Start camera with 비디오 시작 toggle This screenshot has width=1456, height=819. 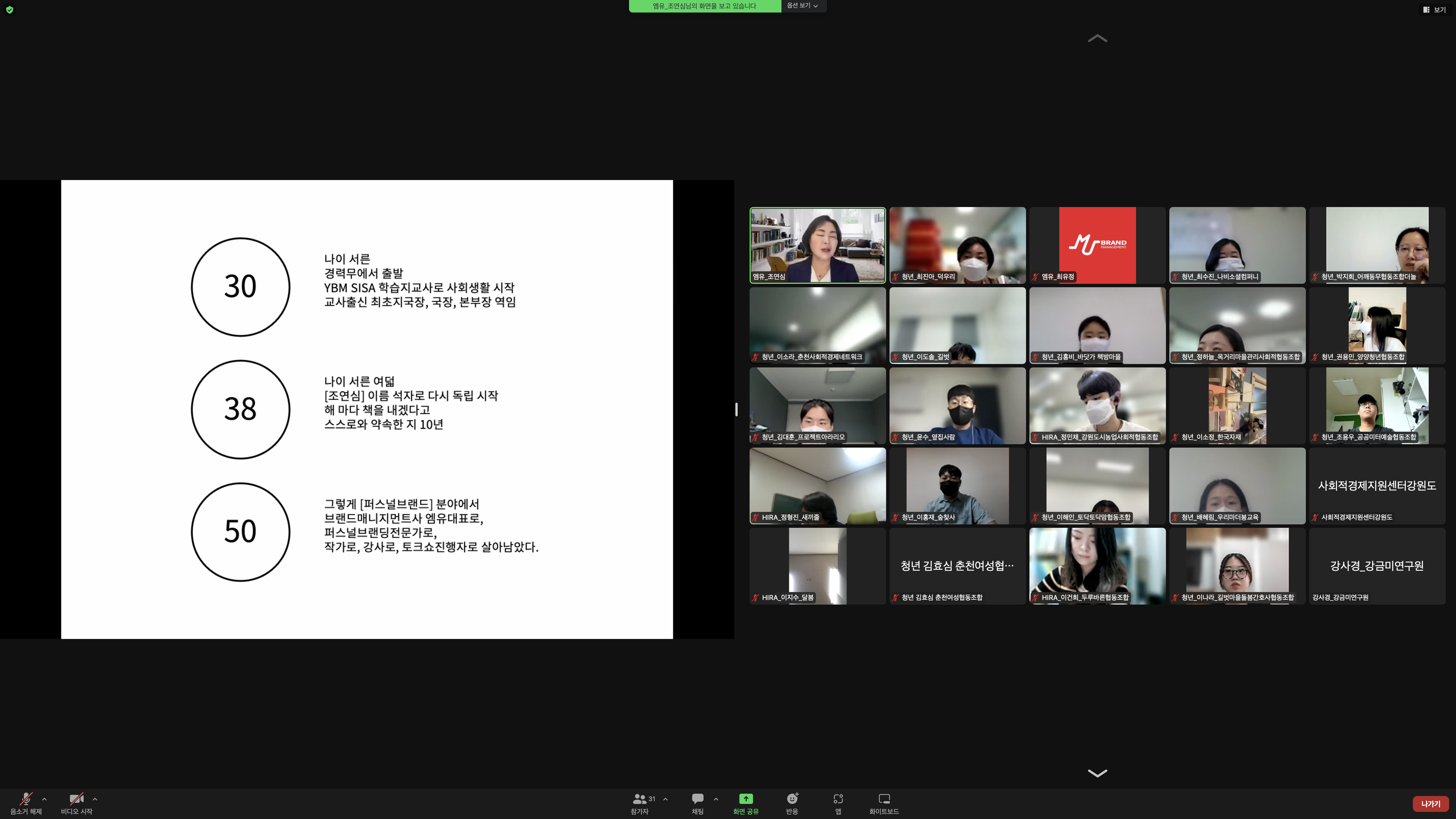pos(76,799)
